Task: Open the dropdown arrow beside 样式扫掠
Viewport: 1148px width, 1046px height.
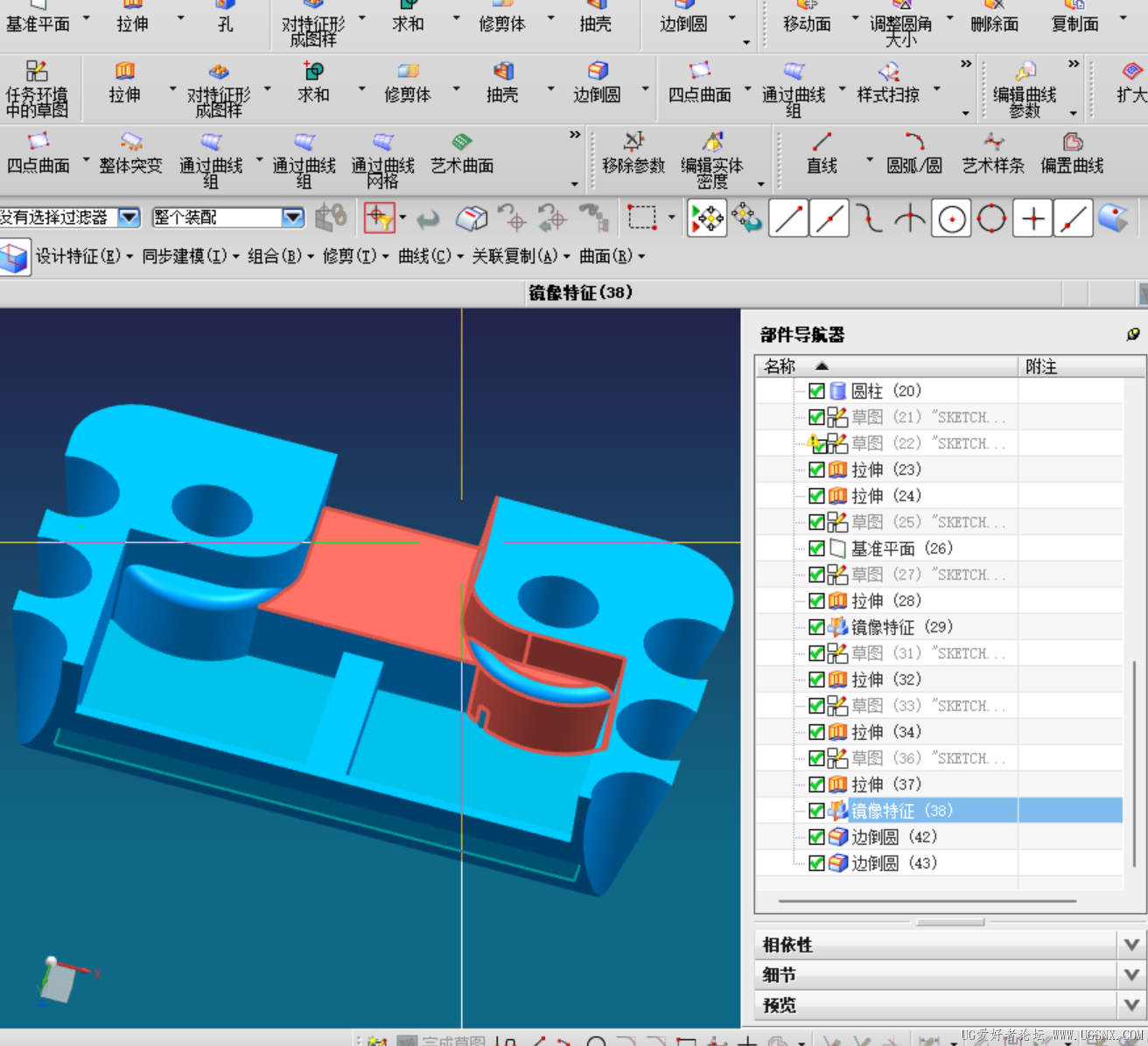Action: (936, 88)
